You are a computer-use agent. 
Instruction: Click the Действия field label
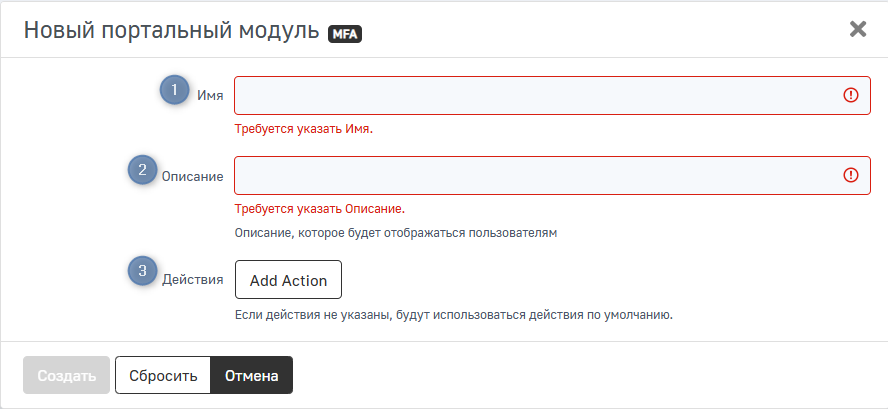click(x=192, y=280)
